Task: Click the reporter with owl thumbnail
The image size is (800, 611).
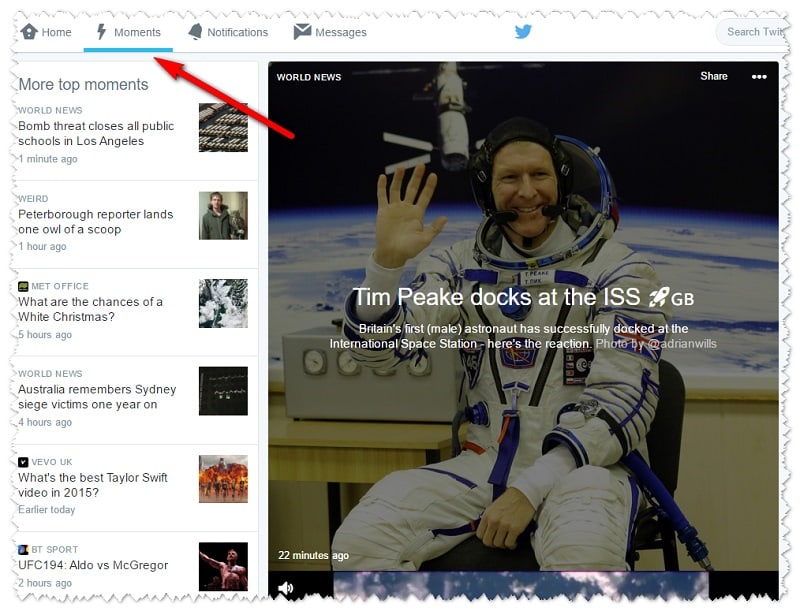Action: pos(223,216)
